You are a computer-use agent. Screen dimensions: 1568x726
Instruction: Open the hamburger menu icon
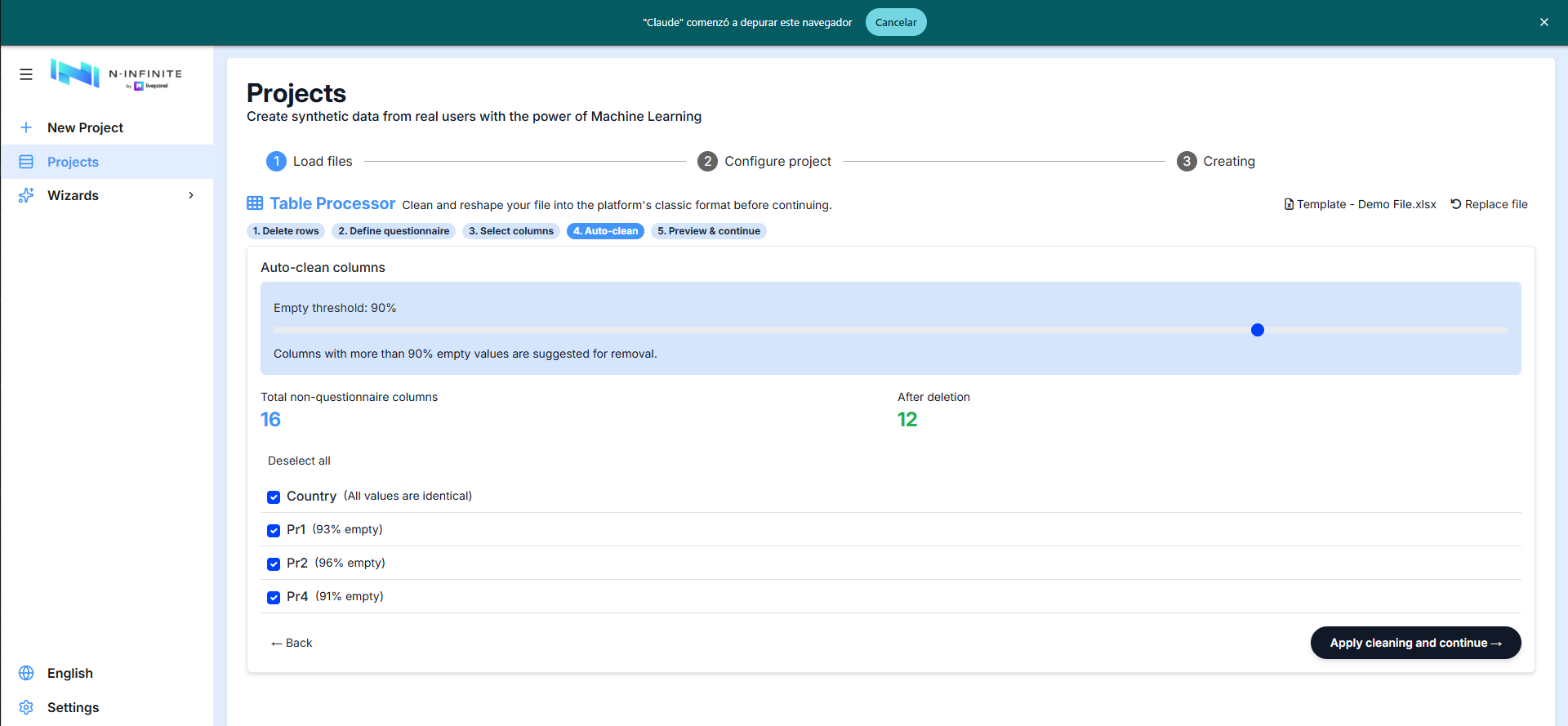(x=26, y=74)
